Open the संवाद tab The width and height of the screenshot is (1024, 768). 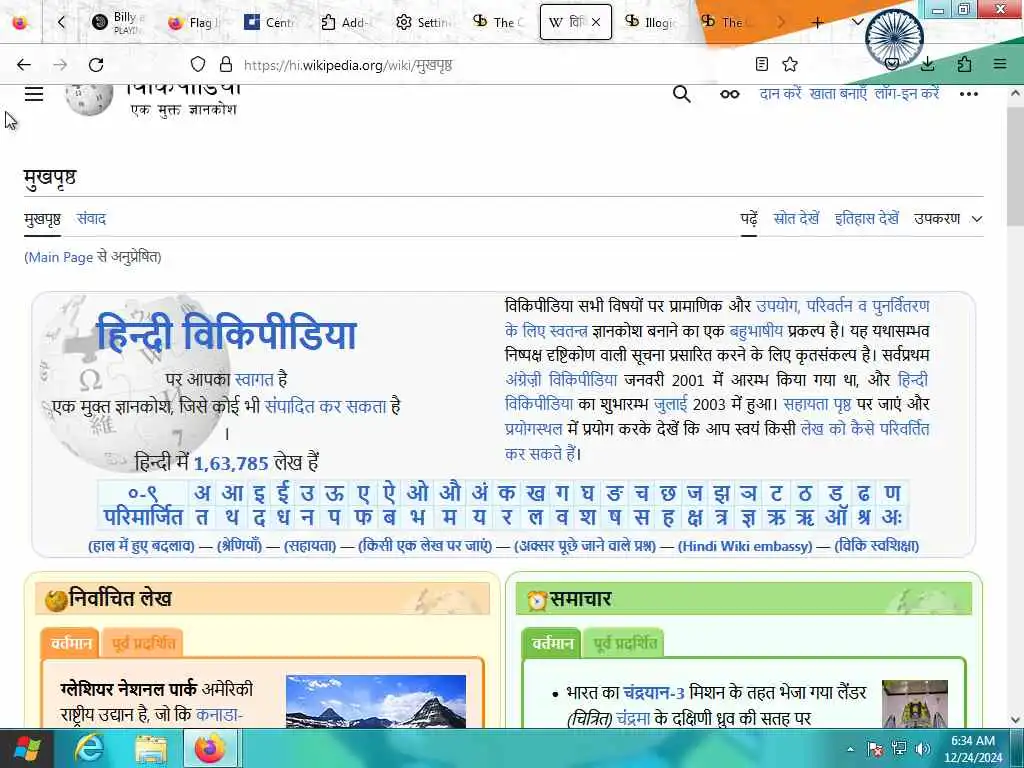tap(91, 219)
